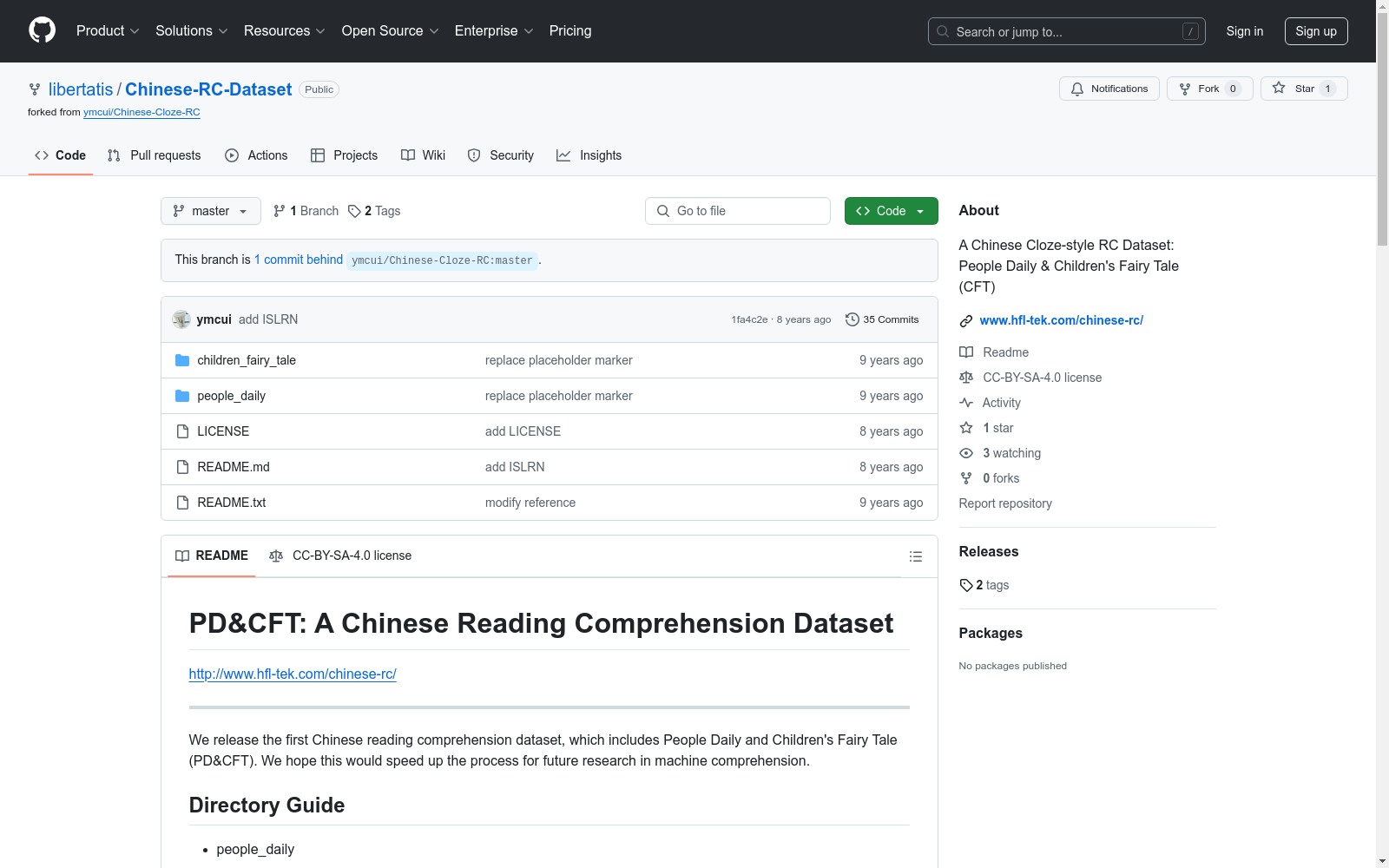Fork this repository
Screen dimensions: 1389x868
tap(1210, 89)
